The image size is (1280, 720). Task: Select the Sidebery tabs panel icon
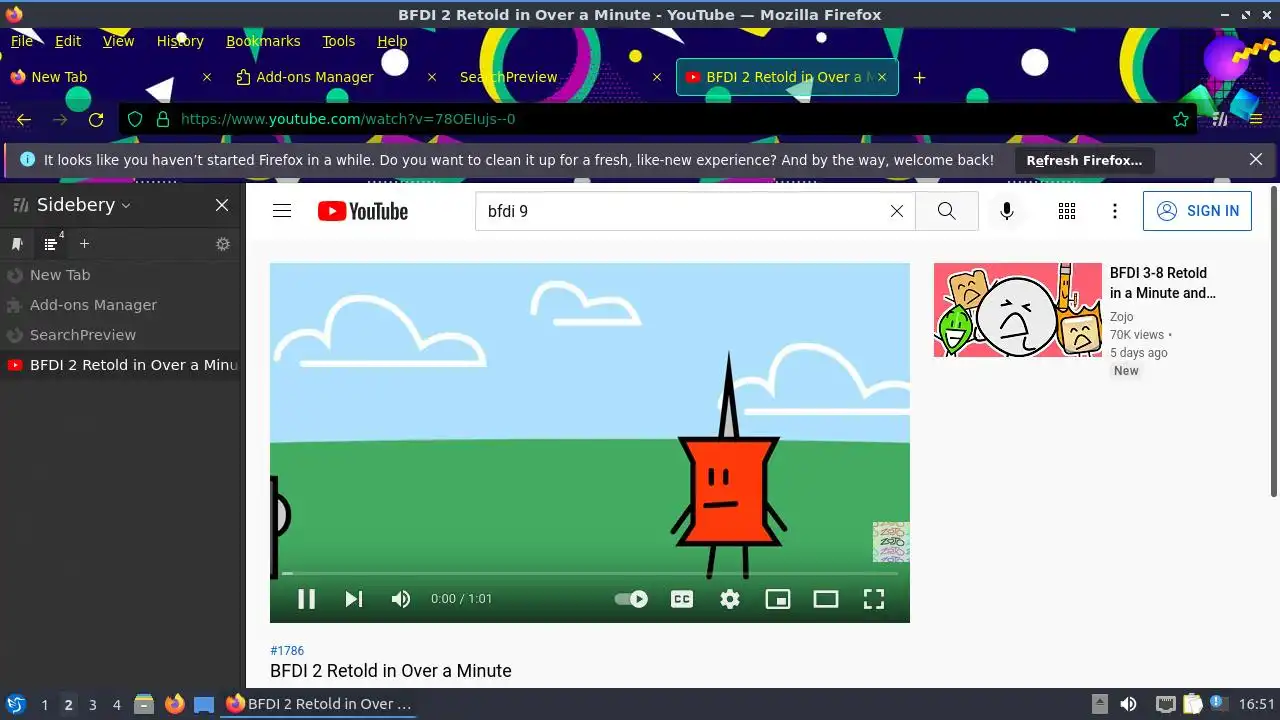[51, 244]
